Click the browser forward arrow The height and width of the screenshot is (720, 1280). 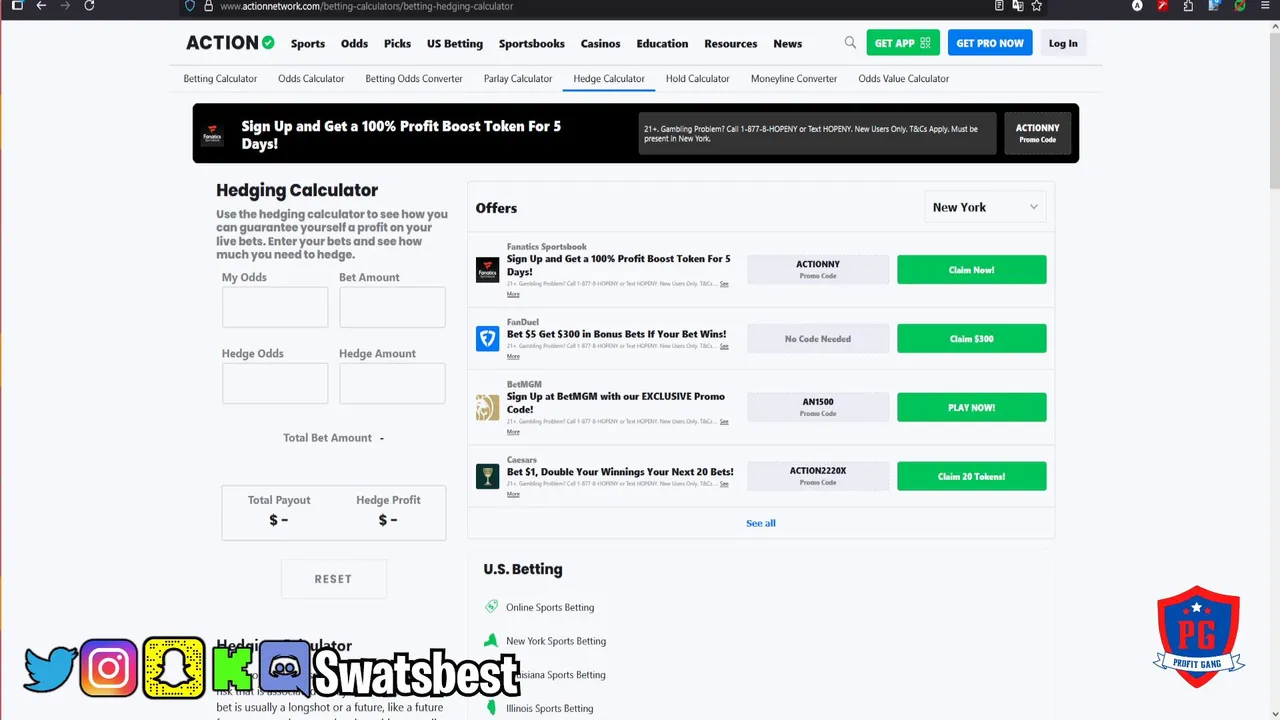[x=65, y=6]
